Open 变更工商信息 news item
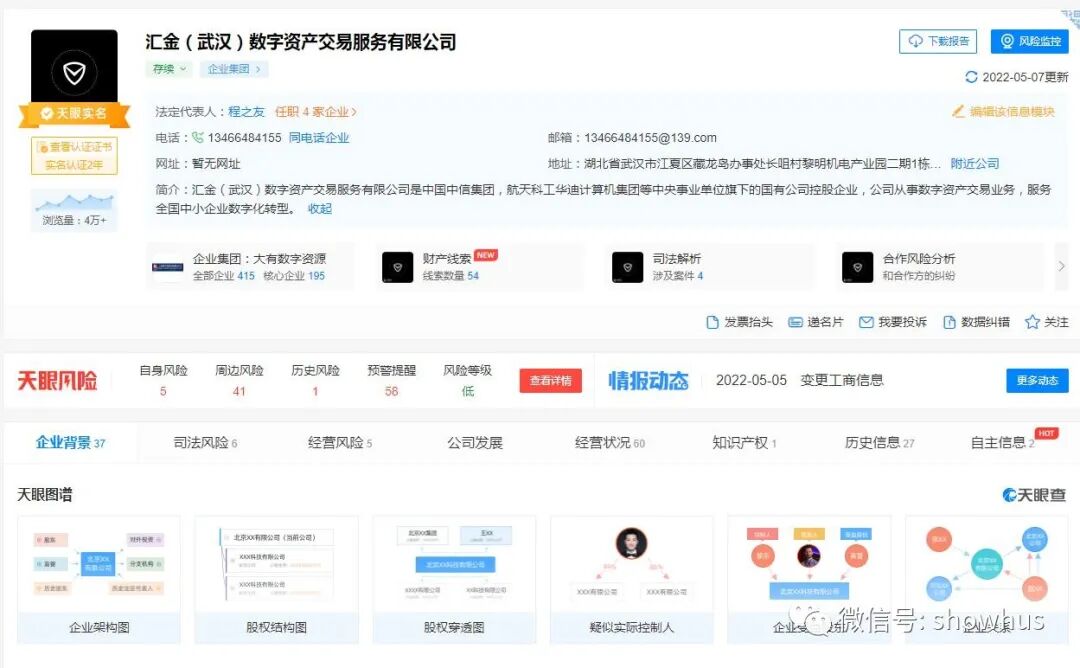The width and height of the screenshot is (1080, 668). [842, 380]
